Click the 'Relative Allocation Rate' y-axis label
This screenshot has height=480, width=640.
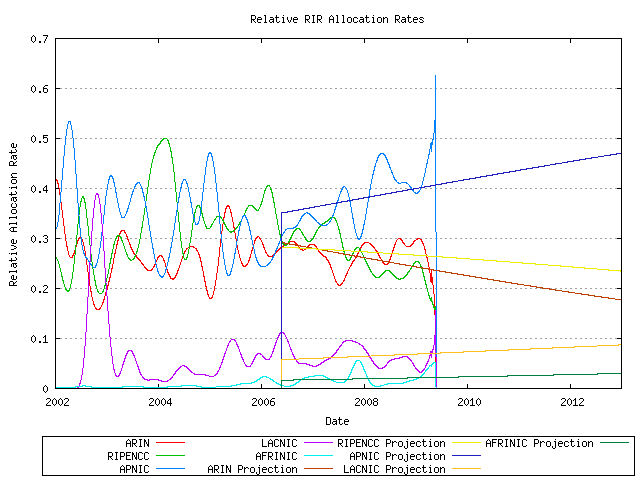point(13,213)
